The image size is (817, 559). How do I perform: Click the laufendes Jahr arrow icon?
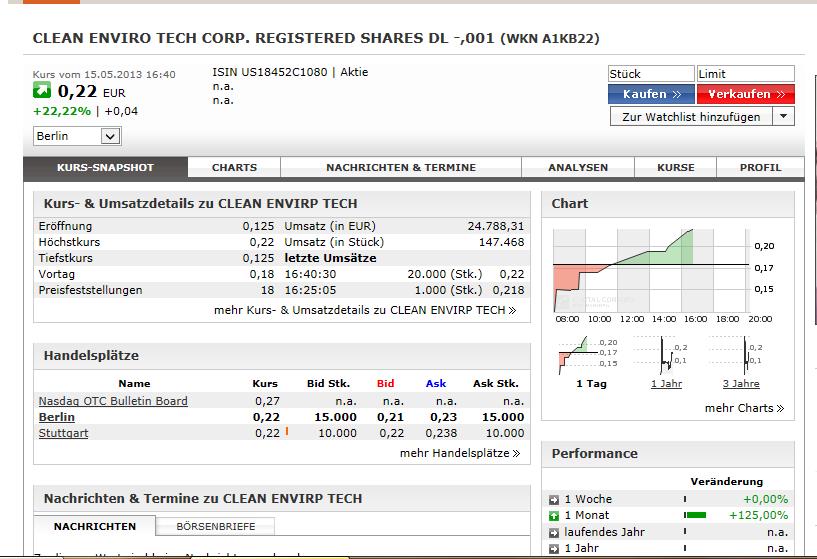point(555,532)
